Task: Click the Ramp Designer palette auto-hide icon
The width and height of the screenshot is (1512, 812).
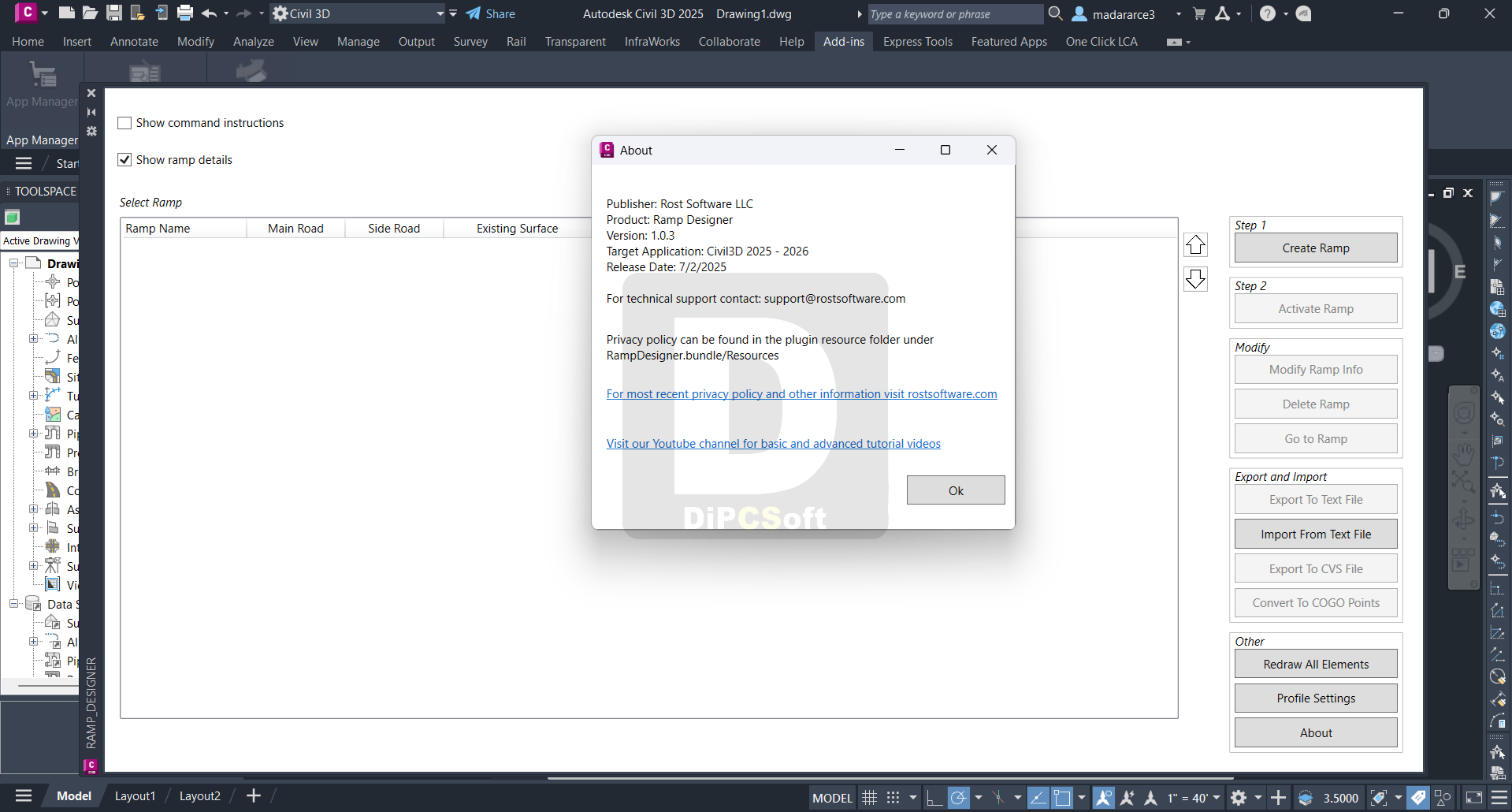Action: (91, 112)
